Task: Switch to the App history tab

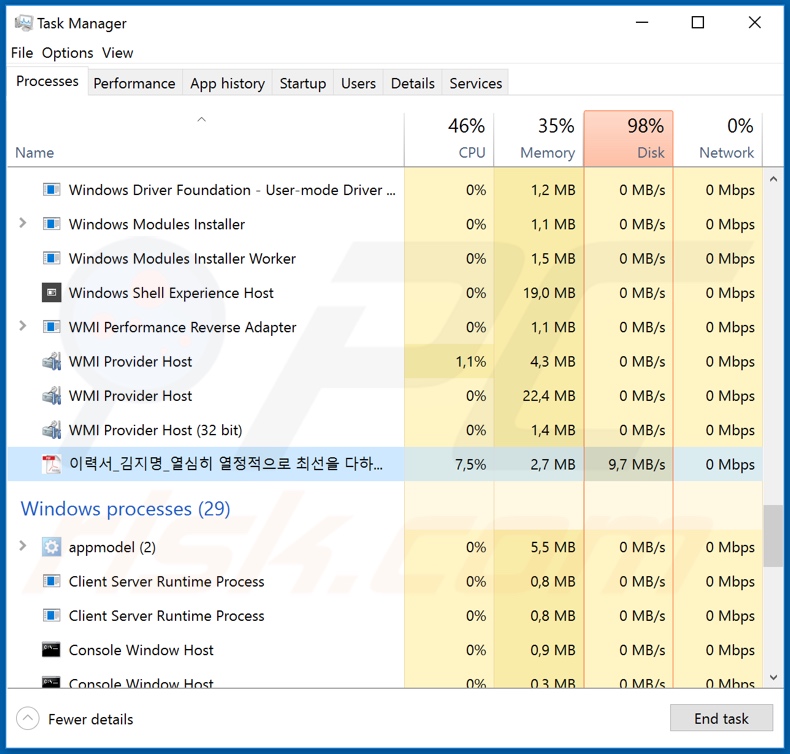Action: coord(227,83)
